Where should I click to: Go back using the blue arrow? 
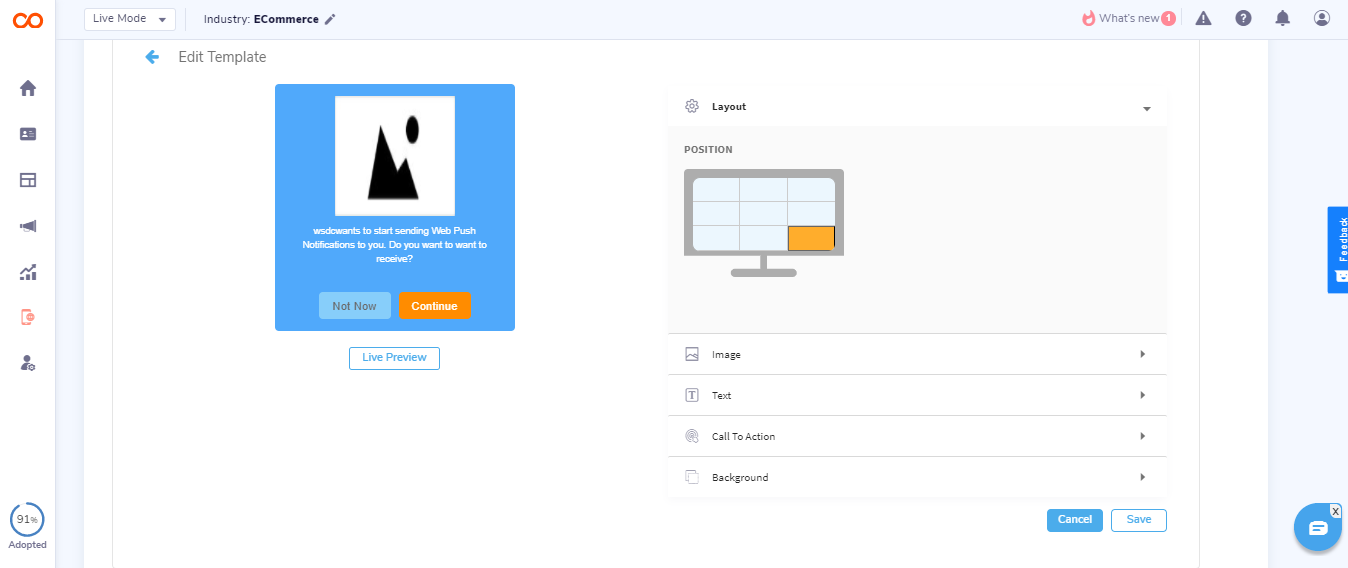coord(152,57)
